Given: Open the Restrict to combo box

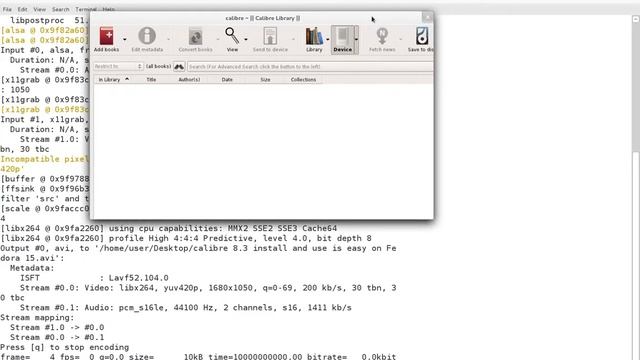Looking at the screenshot, I should tap(118, 66).
